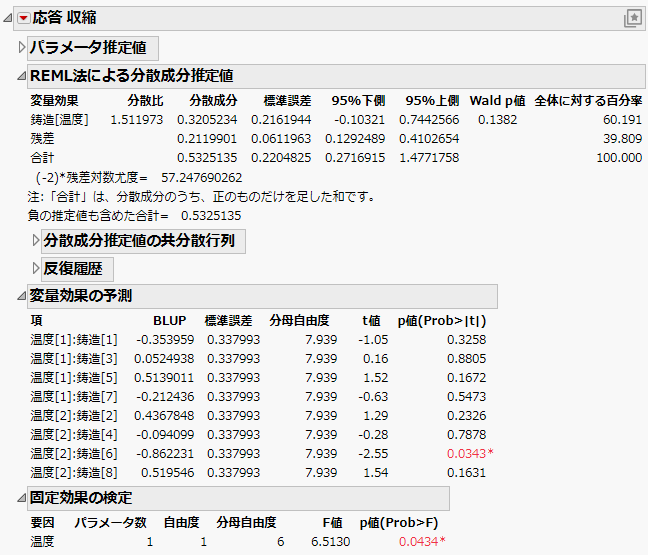The image size is (648, 555).
Task: Select the 鋳造[温度] row label
Action: pyautogui.click(x=60, y=120)
